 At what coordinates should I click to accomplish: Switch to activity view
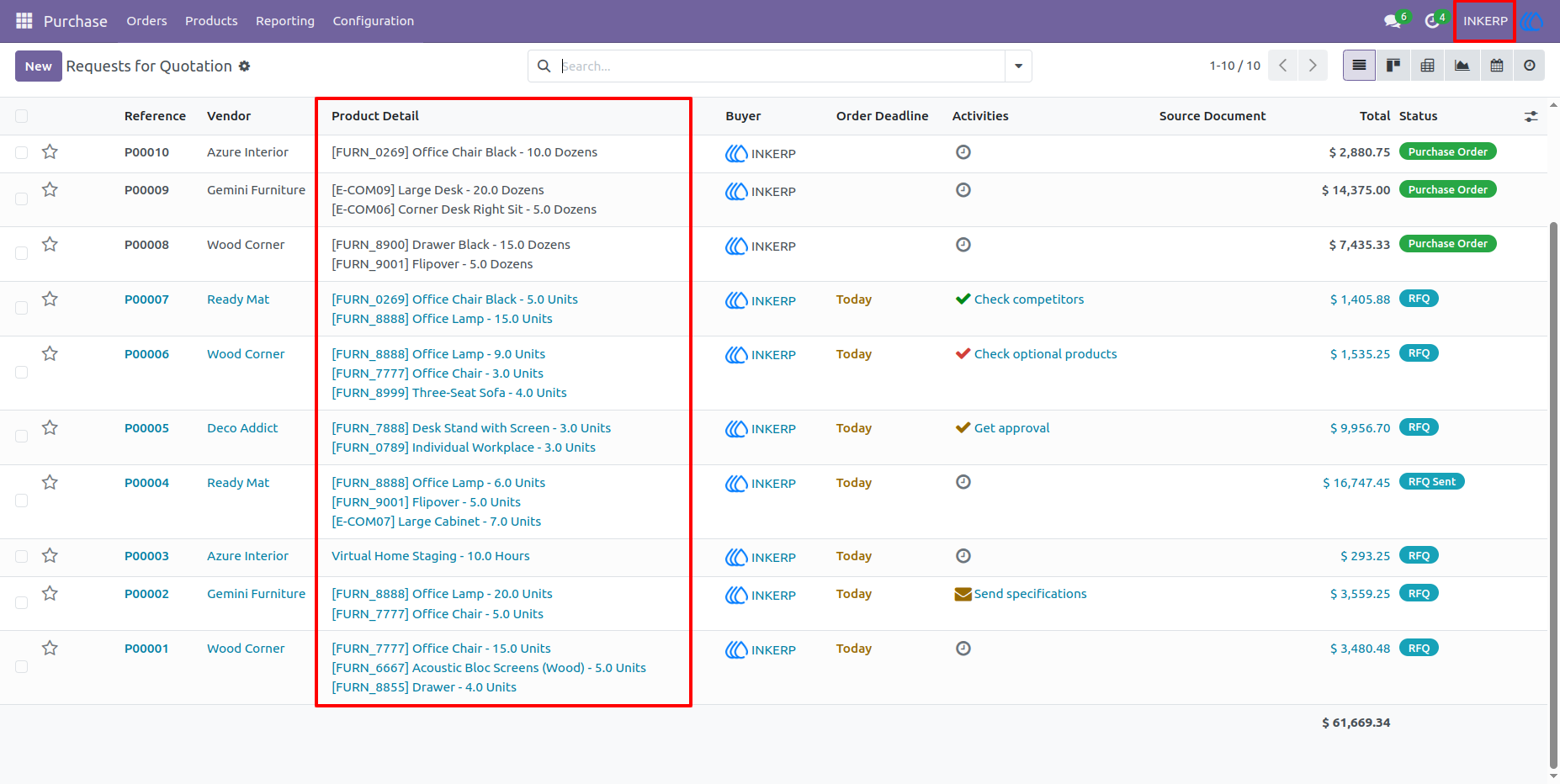point(1530,66)
